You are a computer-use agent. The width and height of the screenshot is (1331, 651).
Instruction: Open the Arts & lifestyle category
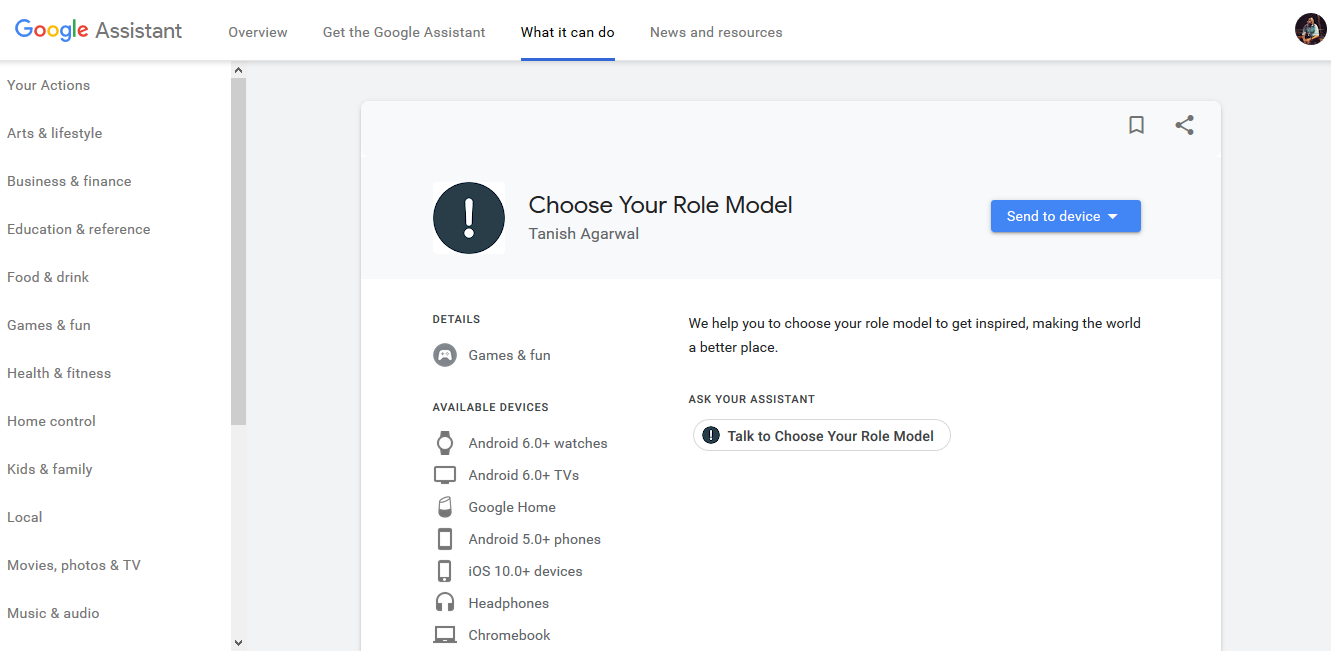(x=55, y=133)
